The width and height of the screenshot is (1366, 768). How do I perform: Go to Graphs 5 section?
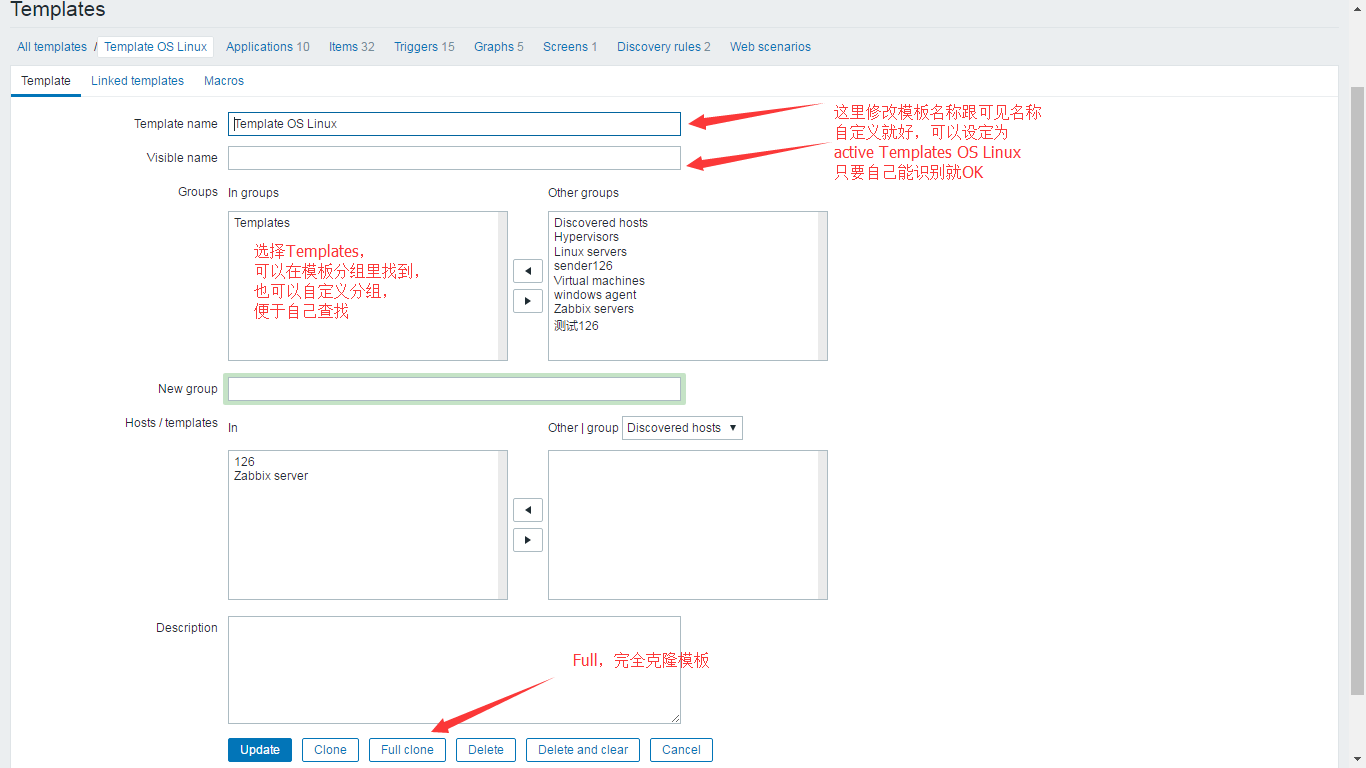[x=499, y=47]
